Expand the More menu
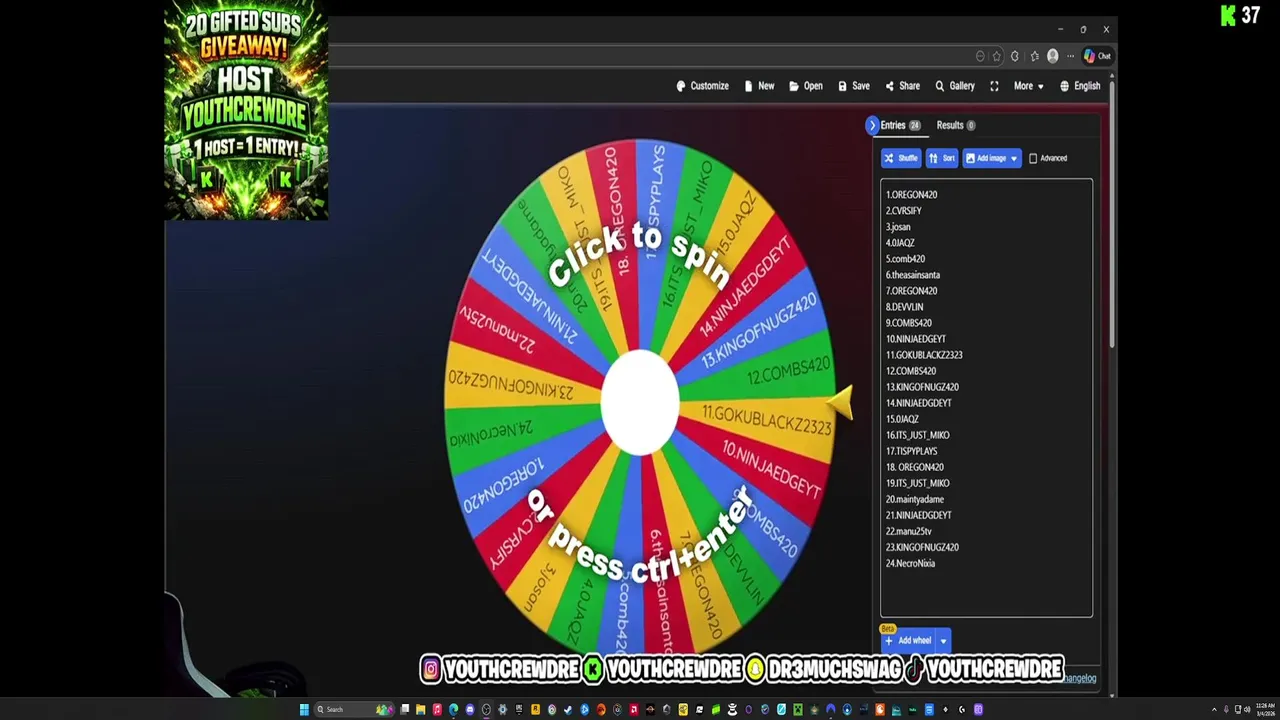The height and width of the screenshot is (720, 1280). pyautogui.click(x=1028, y=86)
